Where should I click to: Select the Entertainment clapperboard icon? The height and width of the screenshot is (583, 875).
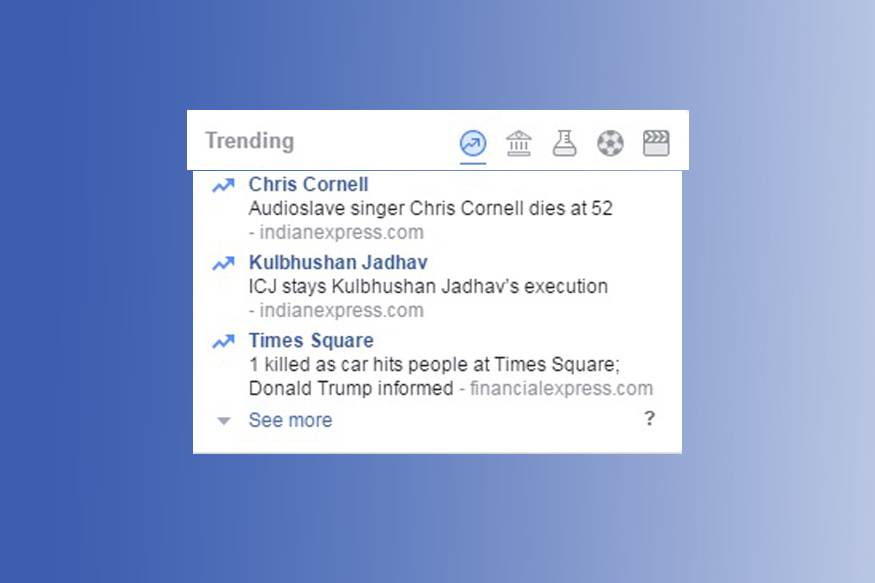(x=656, y=143)
